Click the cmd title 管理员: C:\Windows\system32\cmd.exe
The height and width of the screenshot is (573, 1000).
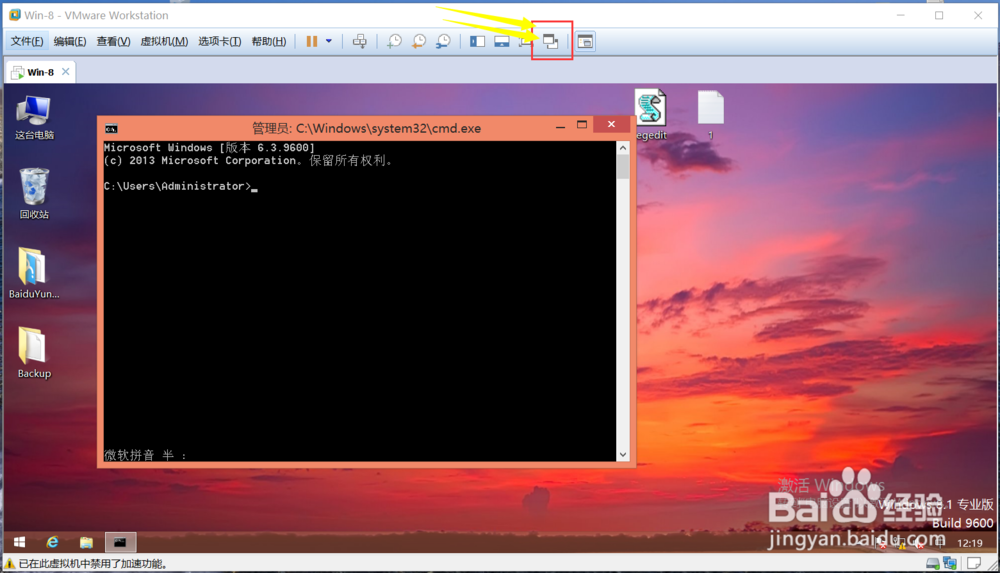coord(367,128)
